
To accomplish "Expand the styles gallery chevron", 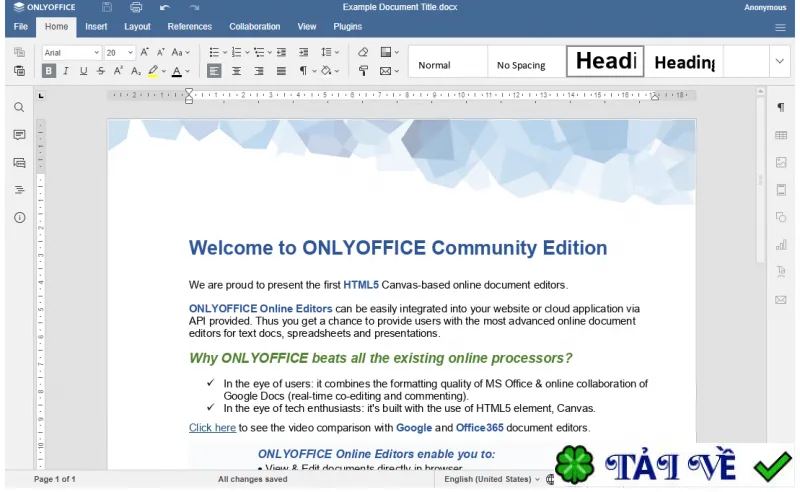I will [x=779, y=61].
